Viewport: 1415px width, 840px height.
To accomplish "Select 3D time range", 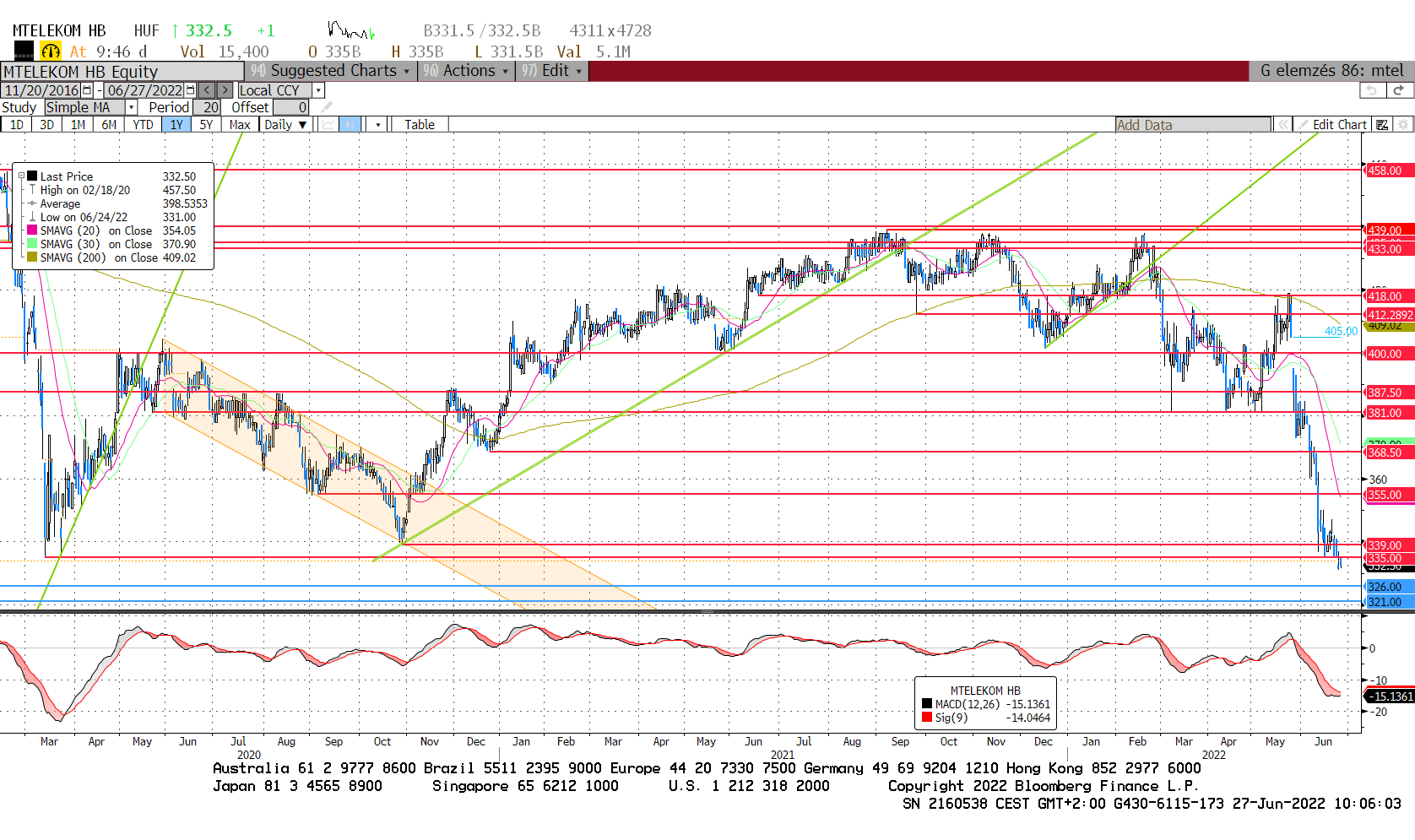I will (47, 125).
